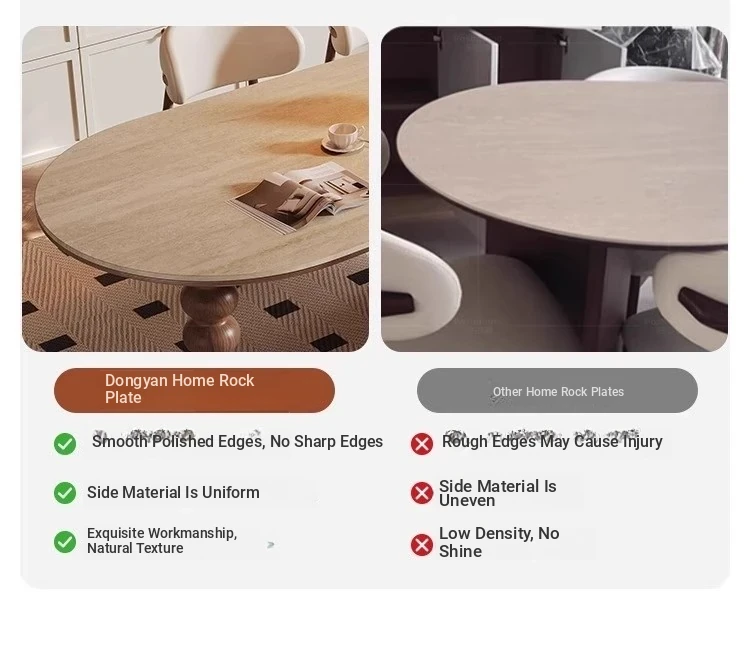
Task: Click the open magazine on the table
Action: click(x=300, y=197)
